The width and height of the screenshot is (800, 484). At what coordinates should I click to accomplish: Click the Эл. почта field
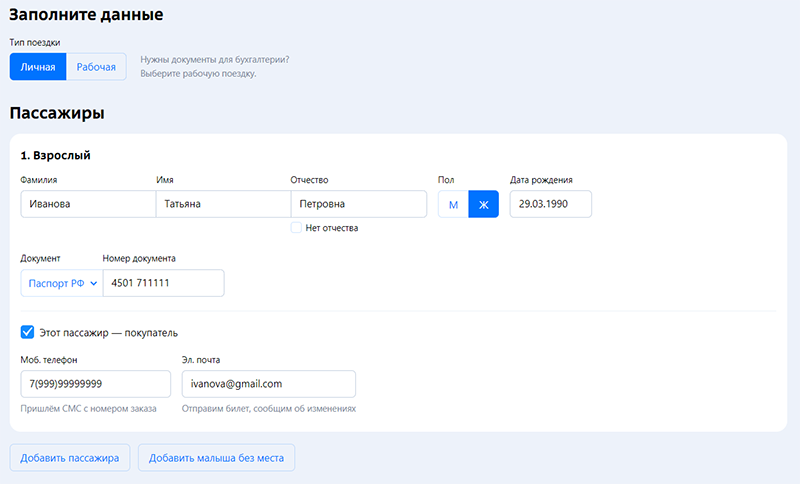pyautogui.click(x=268, y=384)
